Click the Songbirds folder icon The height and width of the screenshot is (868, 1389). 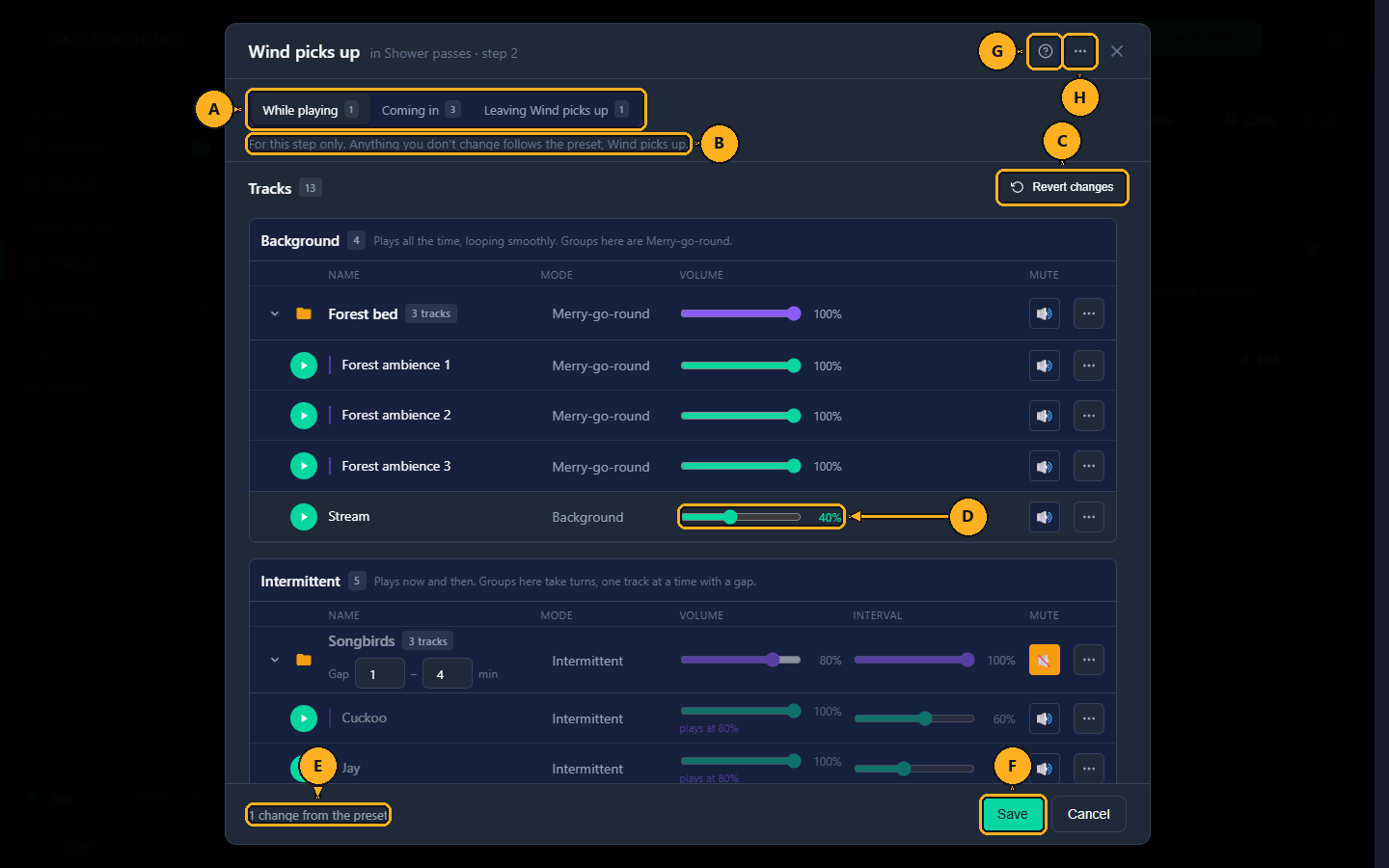304,660
